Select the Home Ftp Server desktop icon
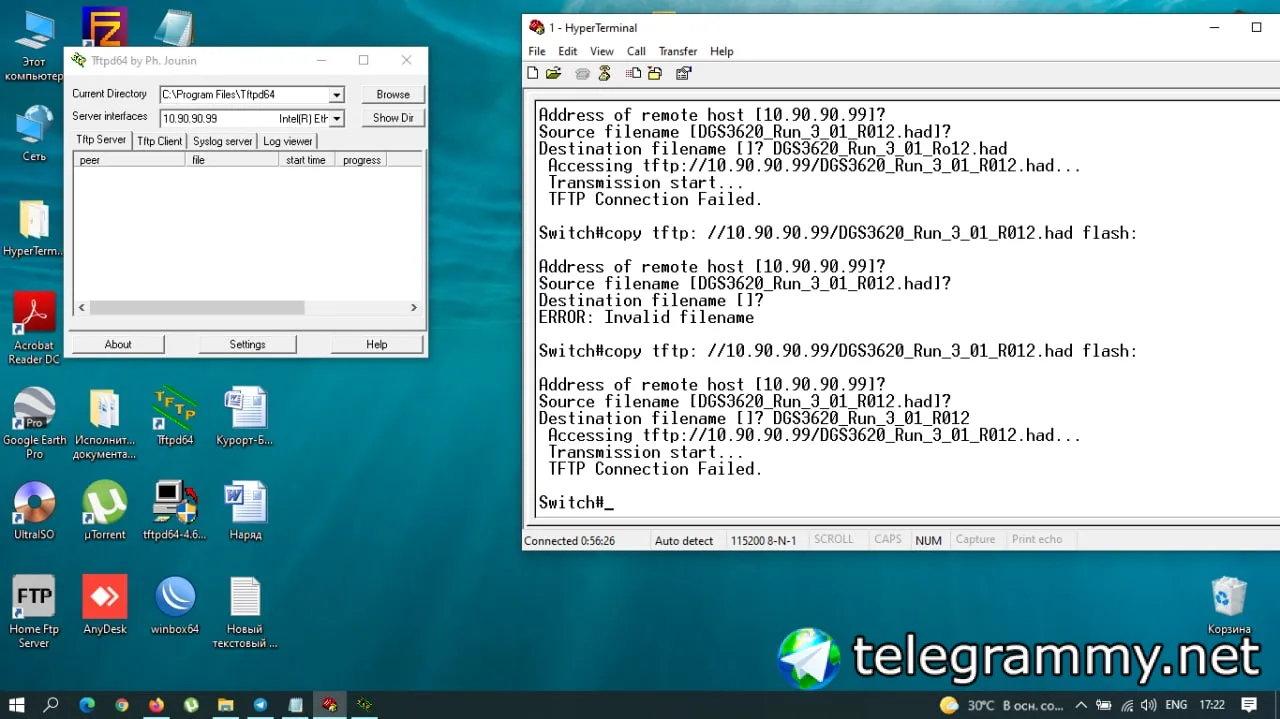Image resolution: width=1280 pixels, height=719 pixels. click(34, 611)
